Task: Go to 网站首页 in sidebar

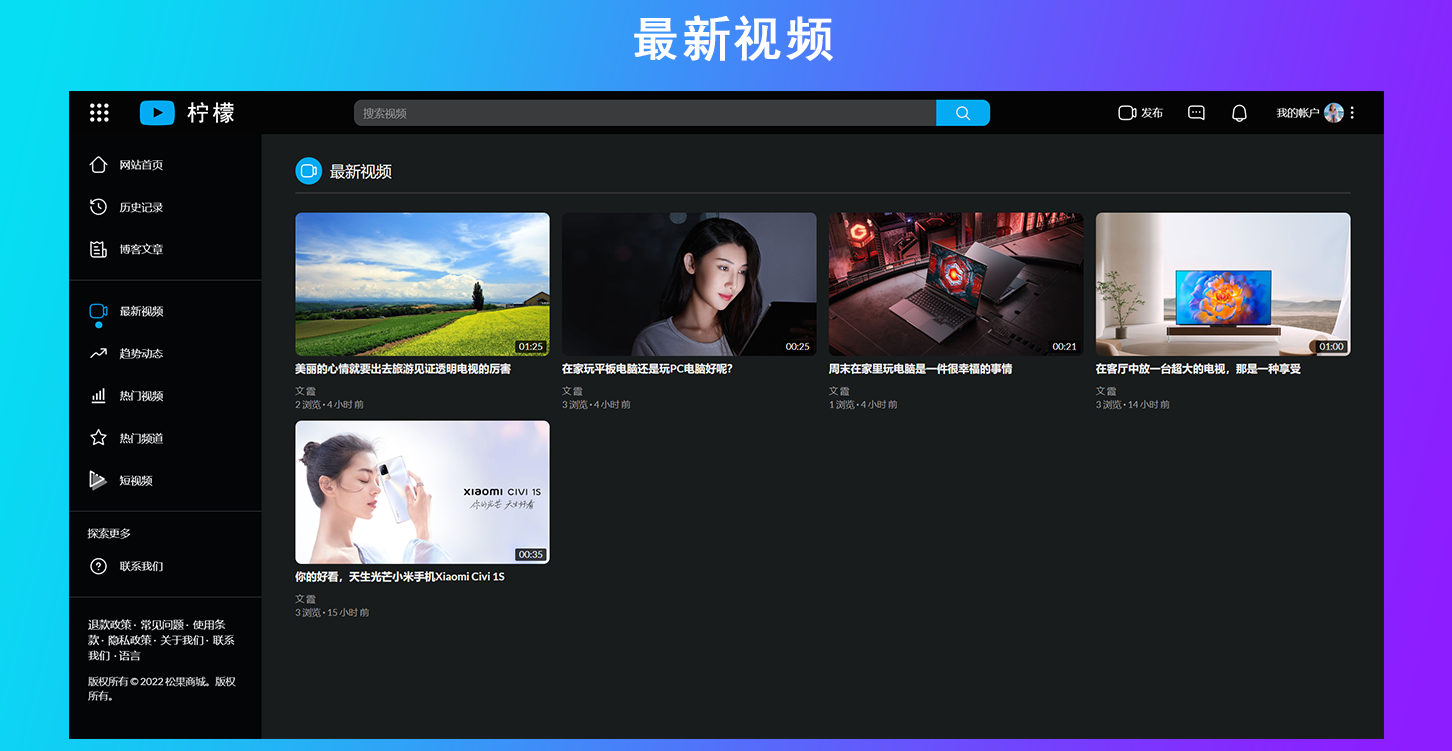Action: 141,165
